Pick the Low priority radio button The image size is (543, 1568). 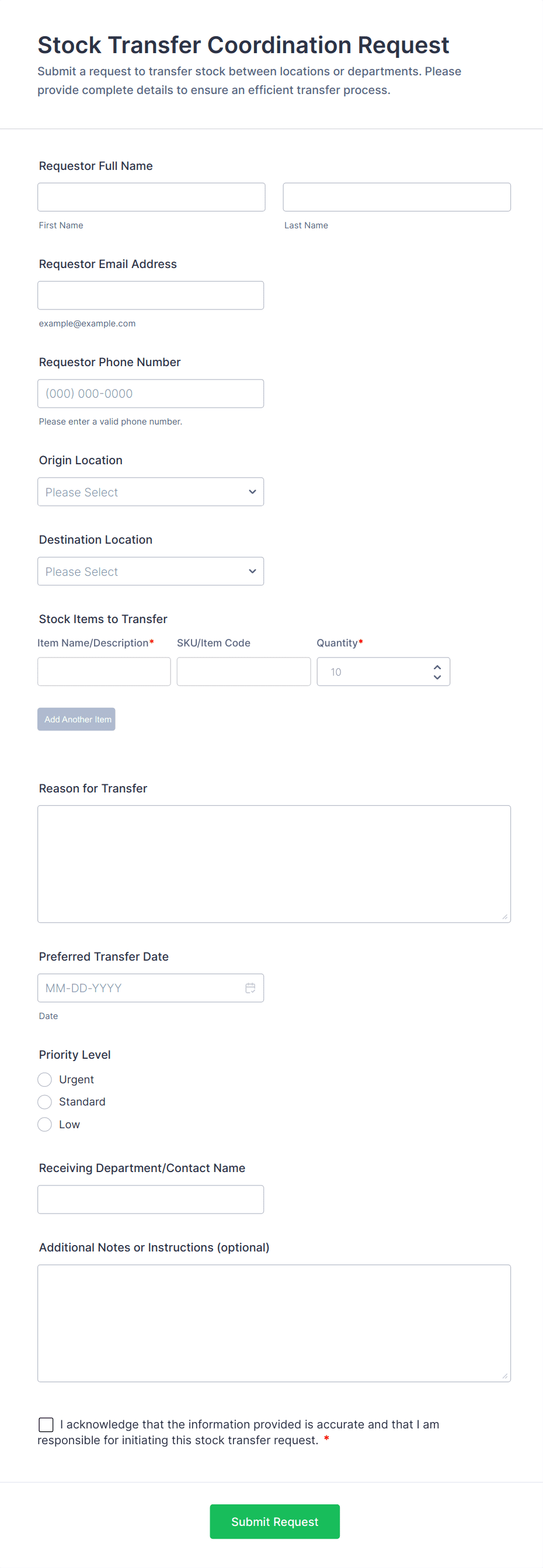(45, 1124)
